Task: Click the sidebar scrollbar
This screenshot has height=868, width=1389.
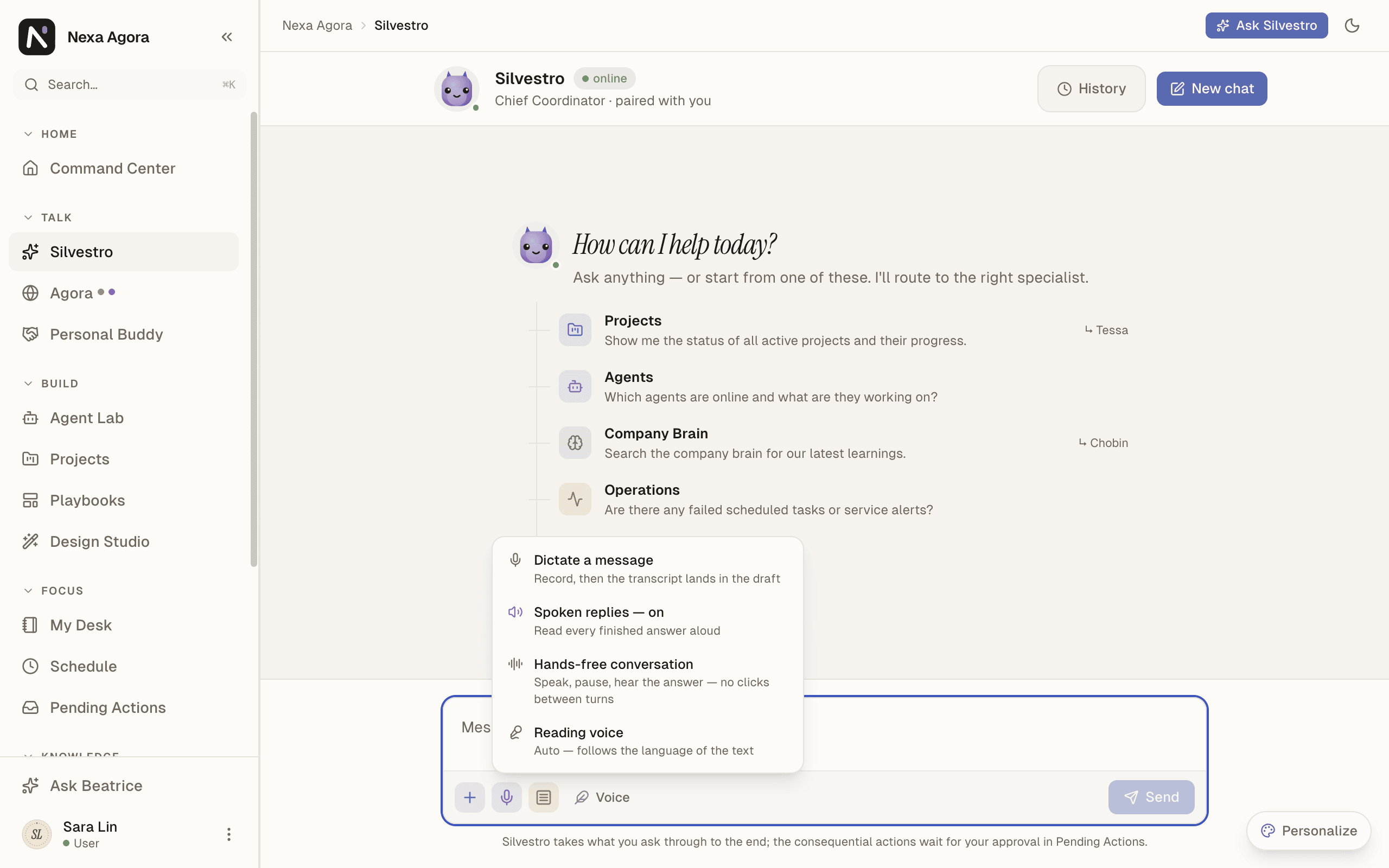Action: [x=254, y=339]
